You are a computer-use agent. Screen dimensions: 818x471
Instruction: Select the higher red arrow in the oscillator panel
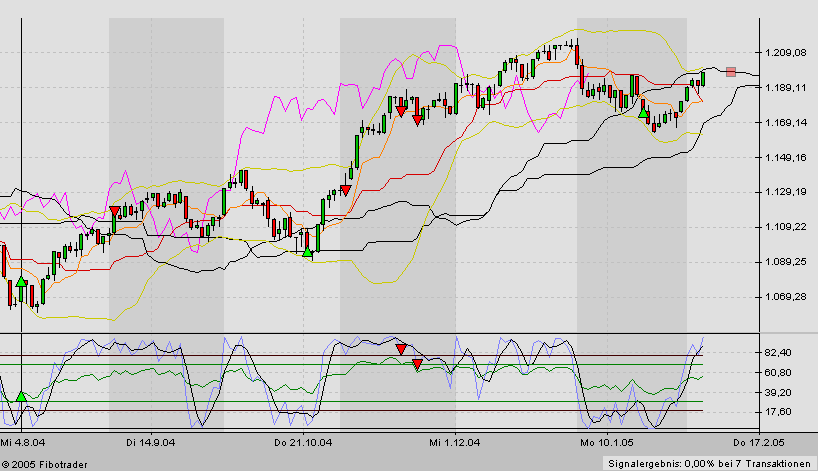pyautogui.click(x=400, y=349)
